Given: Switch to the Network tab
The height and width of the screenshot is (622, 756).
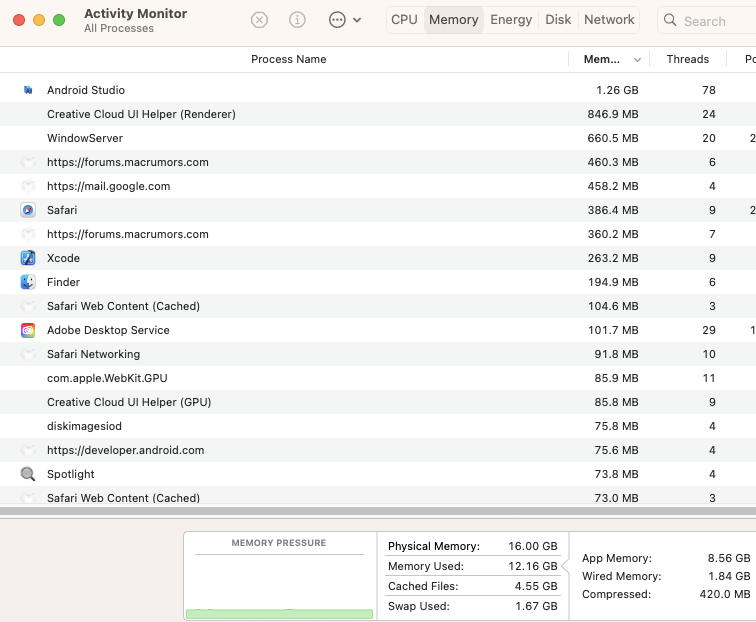Looking at the screenshot, I should tap(609, 20).
